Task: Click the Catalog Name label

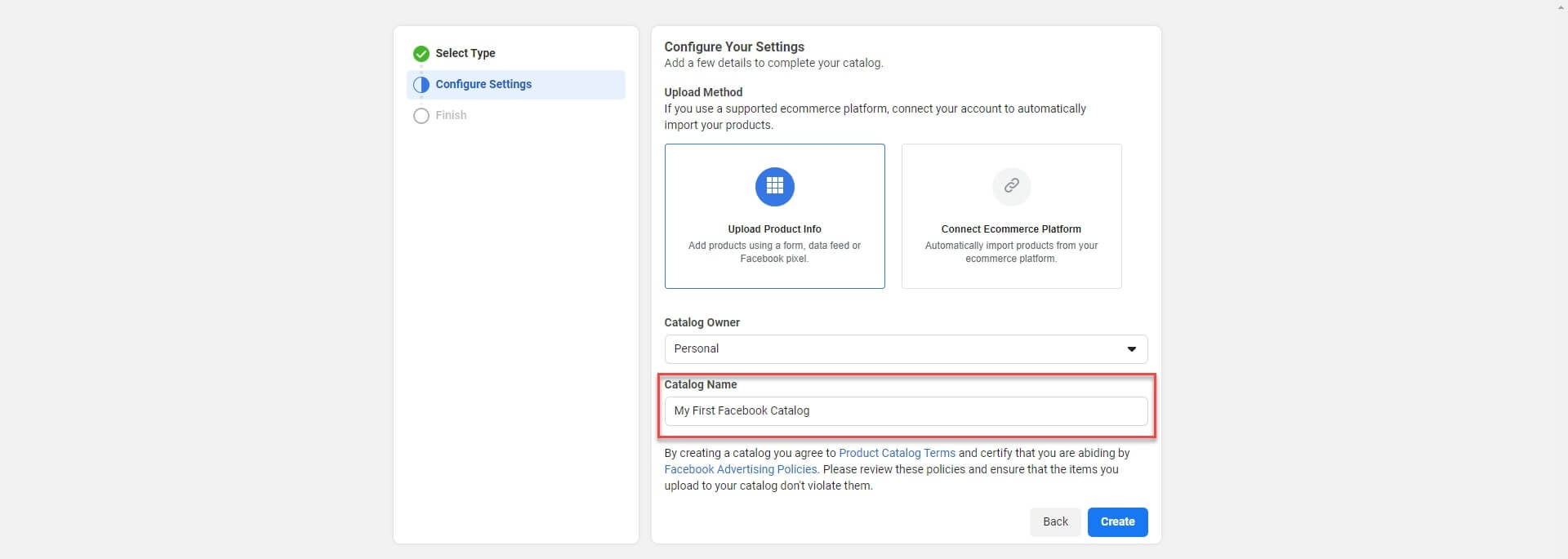Action: click(x=701, y=384)
